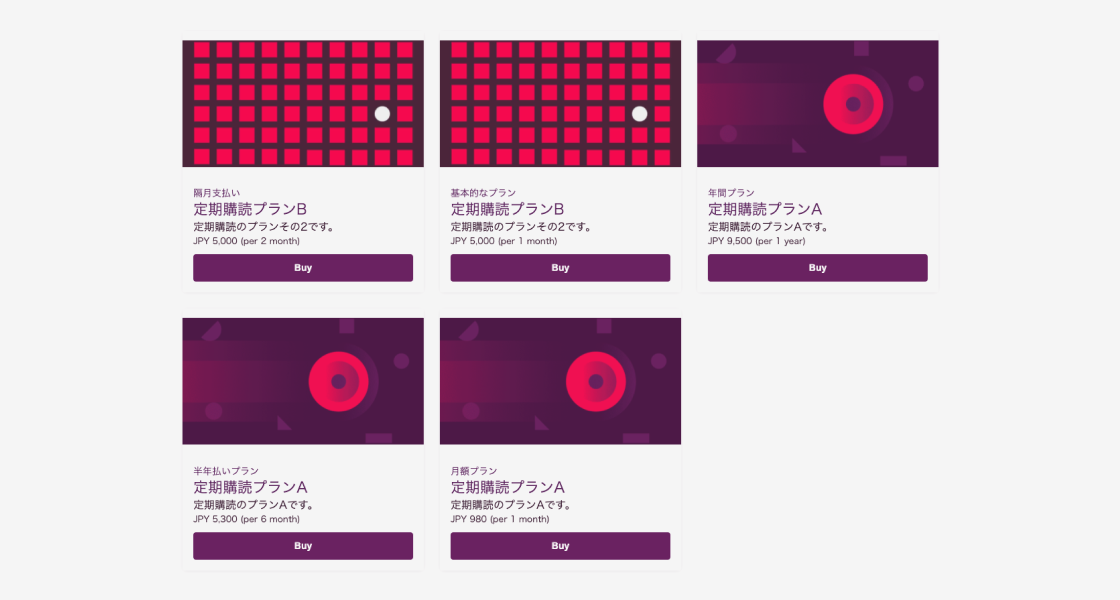Click the 年間プラン label text
The image size is (1120, 600).
731,193
